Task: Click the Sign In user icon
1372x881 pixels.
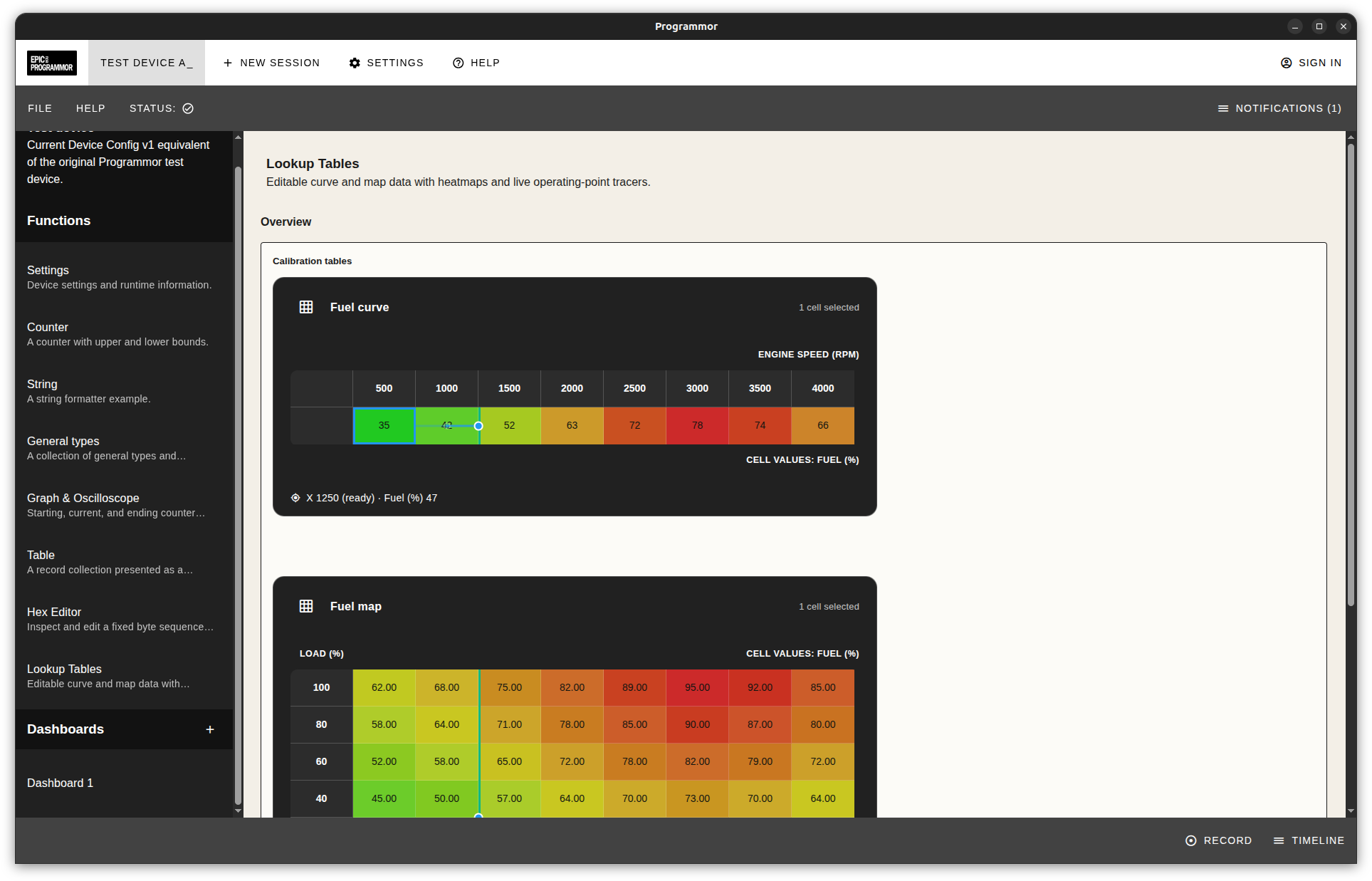Action: pyautogui.click(x=1287, y=63)
